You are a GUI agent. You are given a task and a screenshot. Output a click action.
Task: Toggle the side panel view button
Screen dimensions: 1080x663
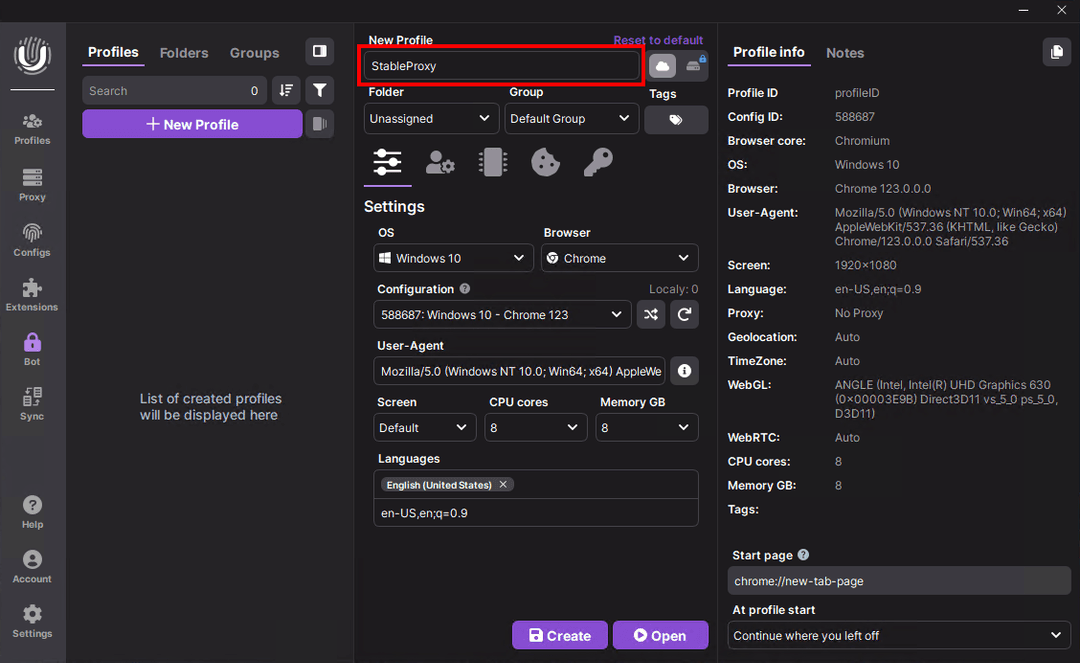pyautogui.click(x=319, y=52)
